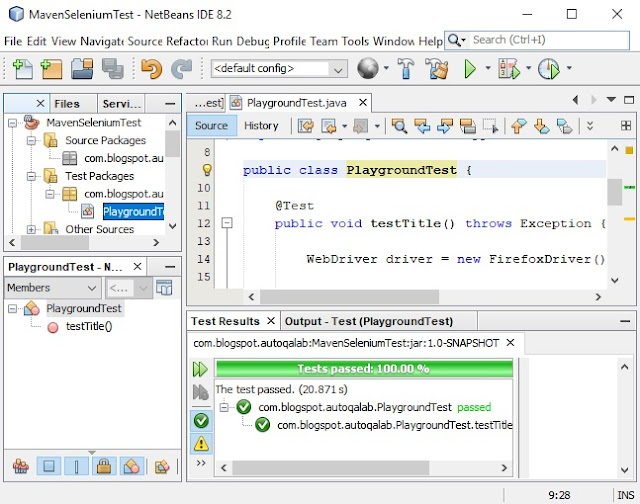The image size is (640, 504).
Task: Open the browser globe icon
Action: tap(368, 69)
